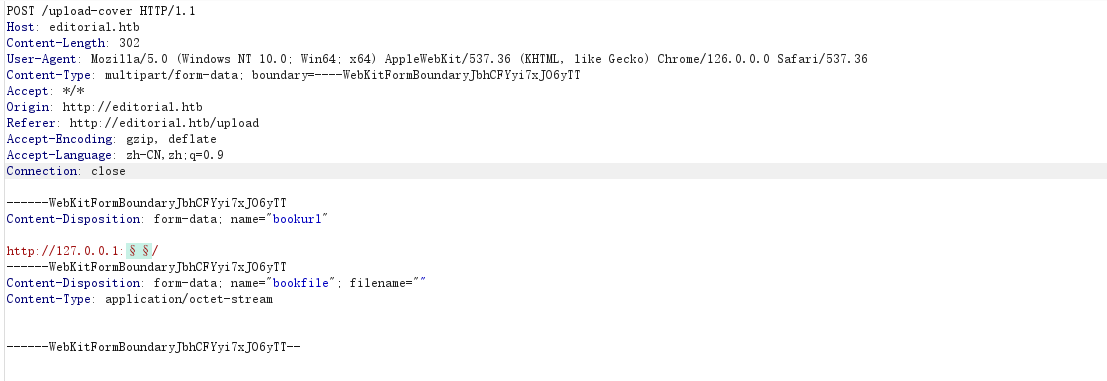This screenshot has height=381, width=1107.
Task: Place cursor in POST /upload-cover request line
Action: [x=100, y=11]
